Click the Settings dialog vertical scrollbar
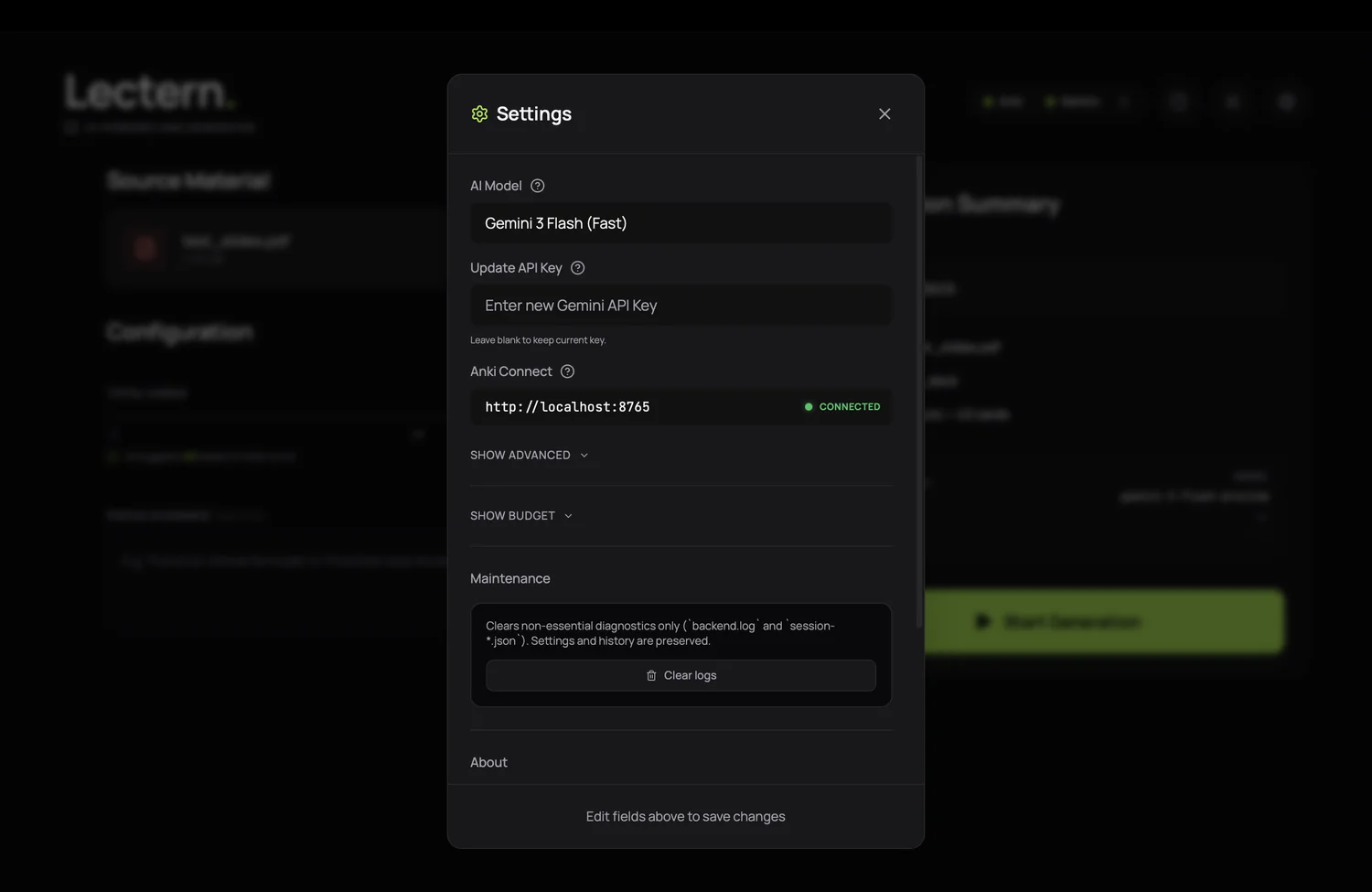This screenshot has height=892, width=1372. click(x=918, y=393)
